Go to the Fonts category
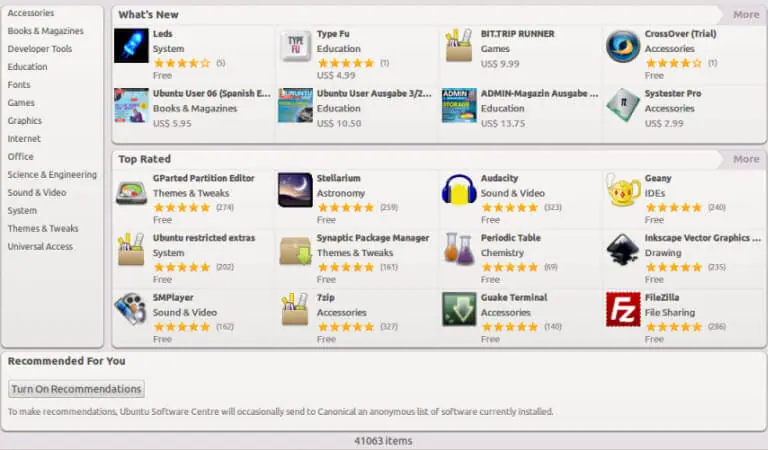Screen dimensions: 768x450 click(x=19, y=85)
